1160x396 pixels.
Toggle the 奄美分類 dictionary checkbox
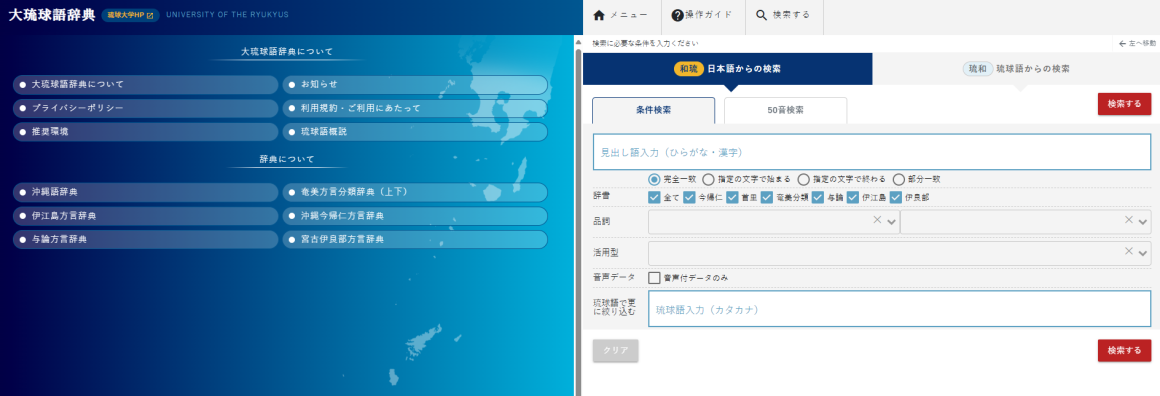767,197
